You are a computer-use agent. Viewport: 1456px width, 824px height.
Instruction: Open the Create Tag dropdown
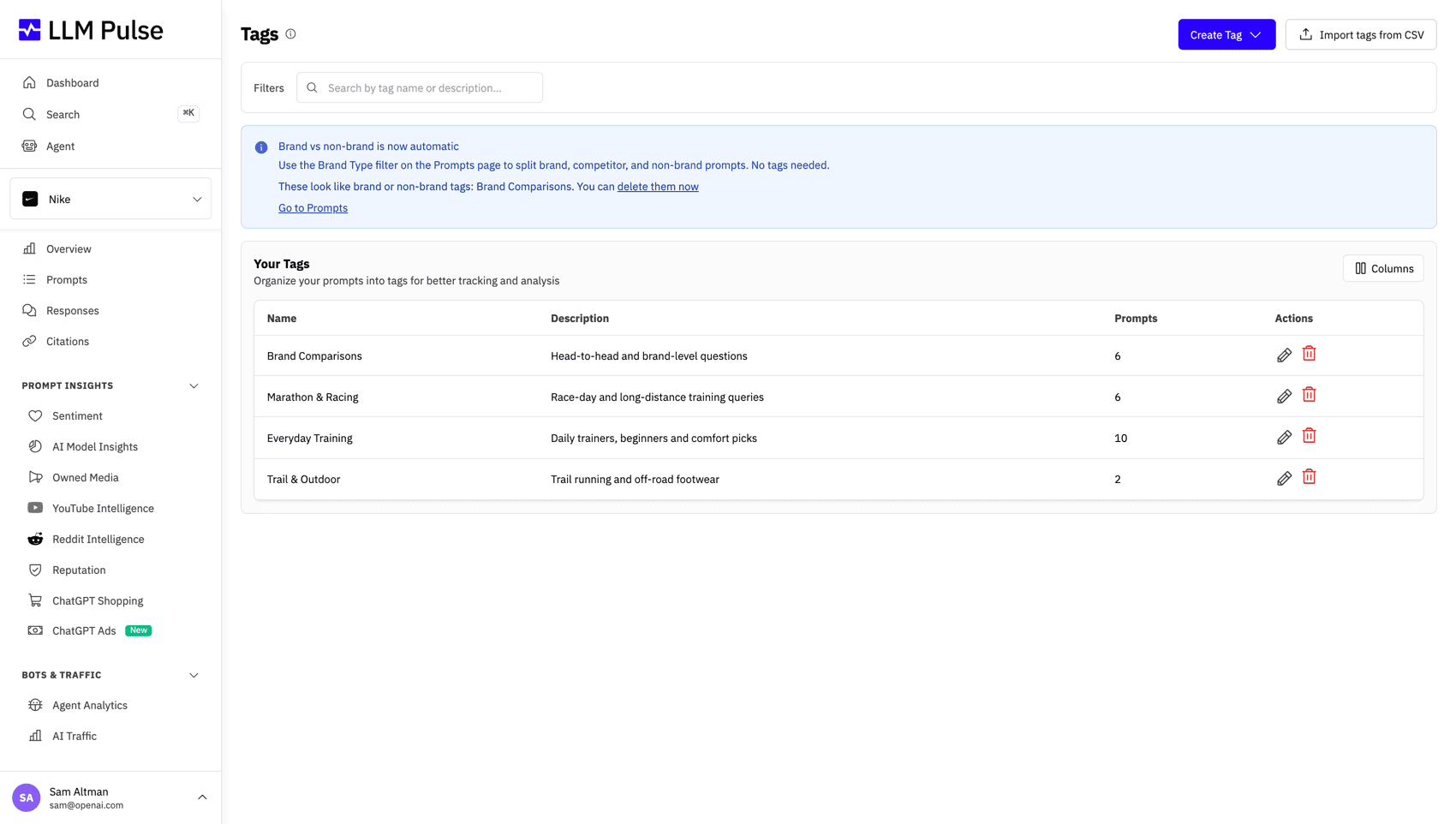click(1226, 34)
